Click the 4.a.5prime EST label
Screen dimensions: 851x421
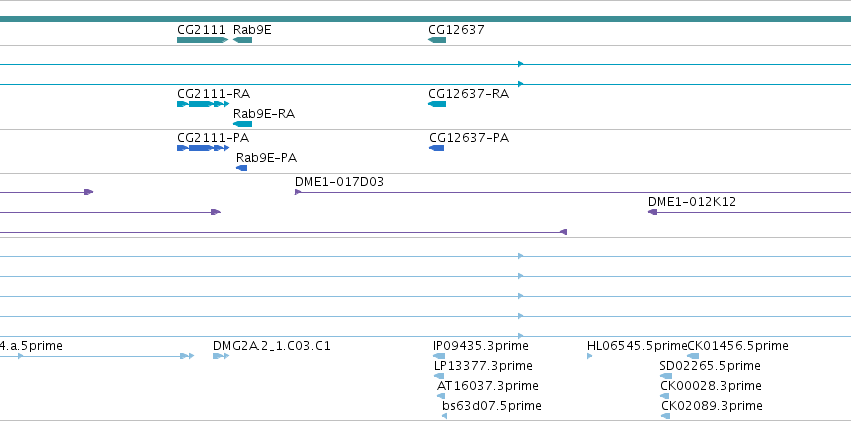[31, 346]
